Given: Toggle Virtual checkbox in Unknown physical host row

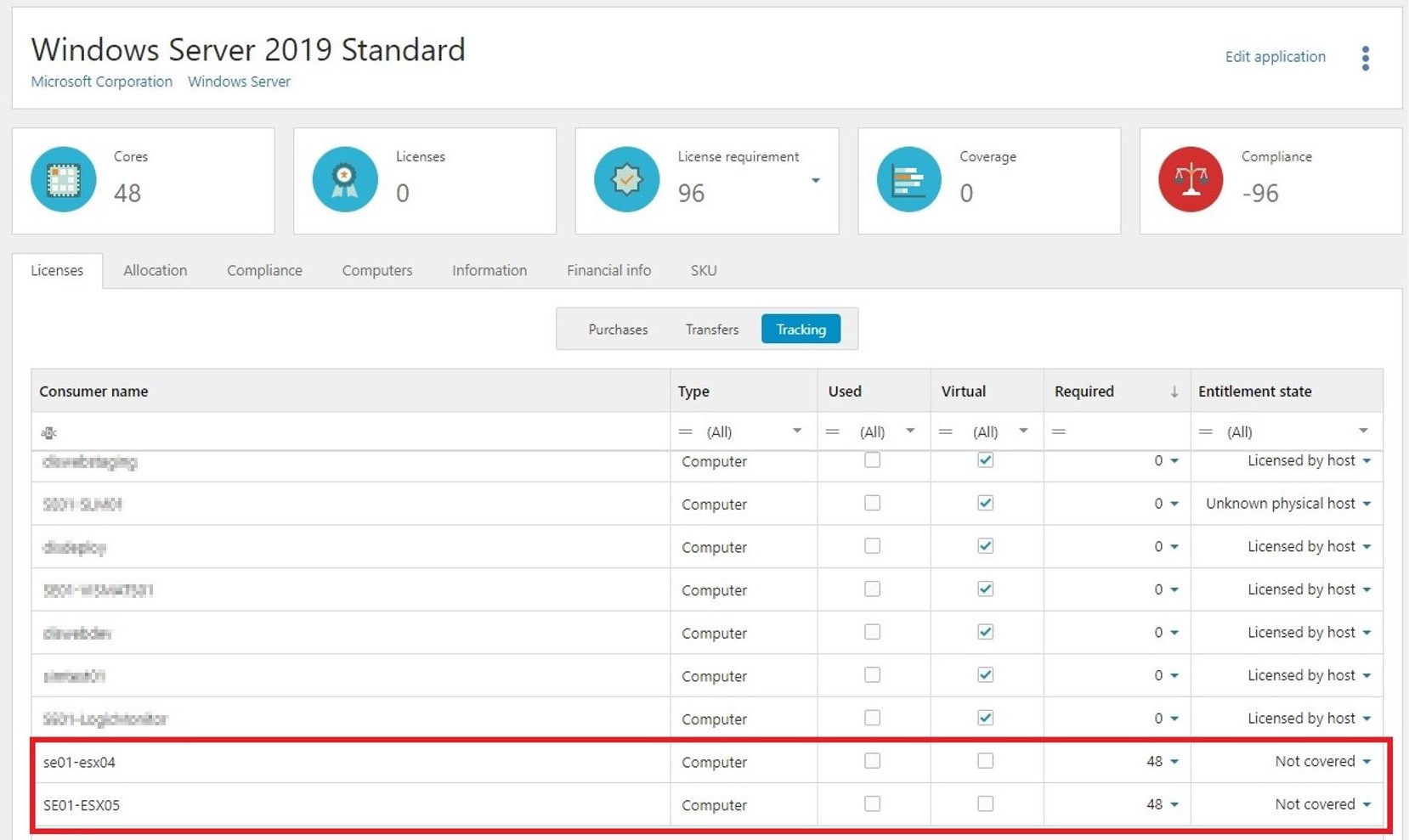Looking at the screenshot, I should coord(985,503).
